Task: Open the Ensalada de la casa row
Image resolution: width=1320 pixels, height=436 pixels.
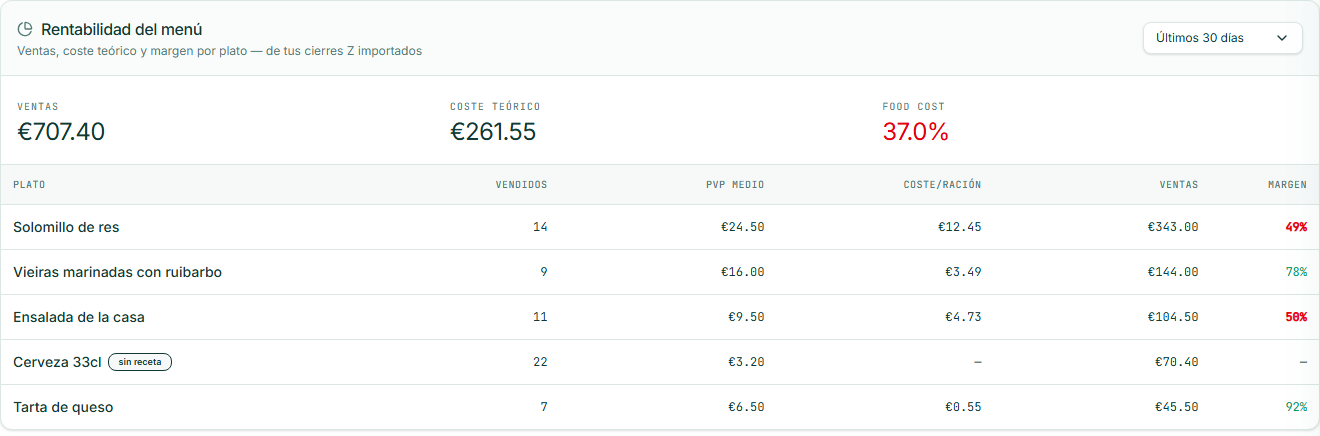Action: click(660, 317)
